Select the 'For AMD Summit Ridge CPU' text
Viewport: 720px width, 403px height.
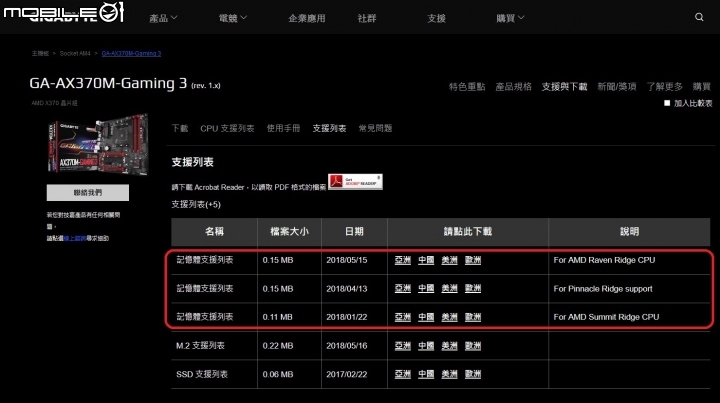606,317
